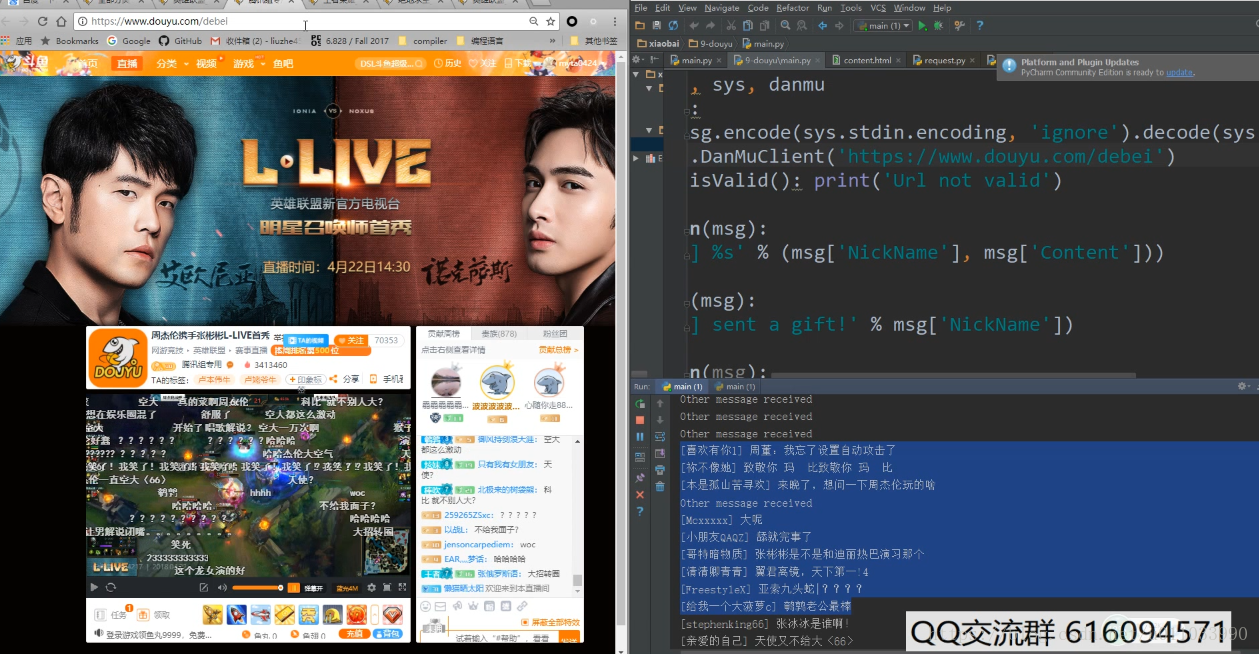The image size is (1259, 654).
Task: Click the Back navigation arrow in PyCharm
Action: [x=822, y=26]
